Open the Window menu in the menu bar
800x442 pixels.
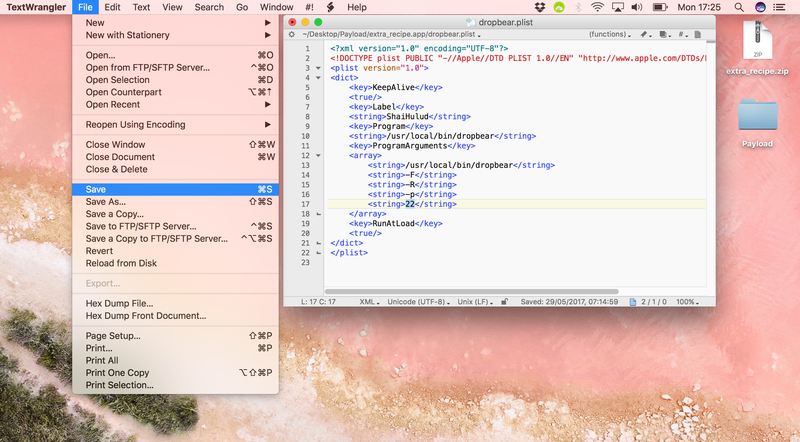277,7
